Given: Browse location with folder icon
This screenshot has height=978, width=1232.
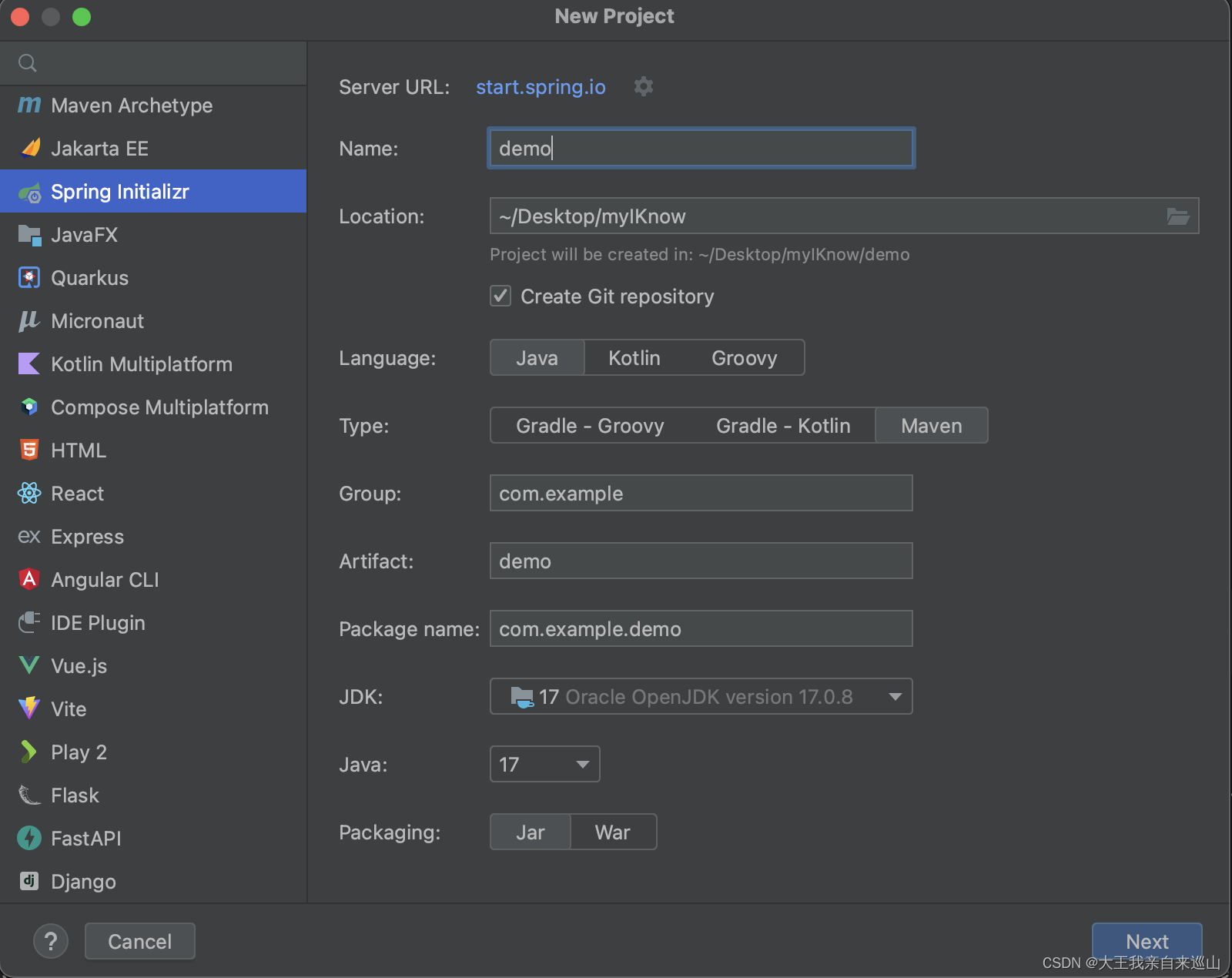Looking at the screenshot, I should pyautogui.click(x=1178, y=216).
